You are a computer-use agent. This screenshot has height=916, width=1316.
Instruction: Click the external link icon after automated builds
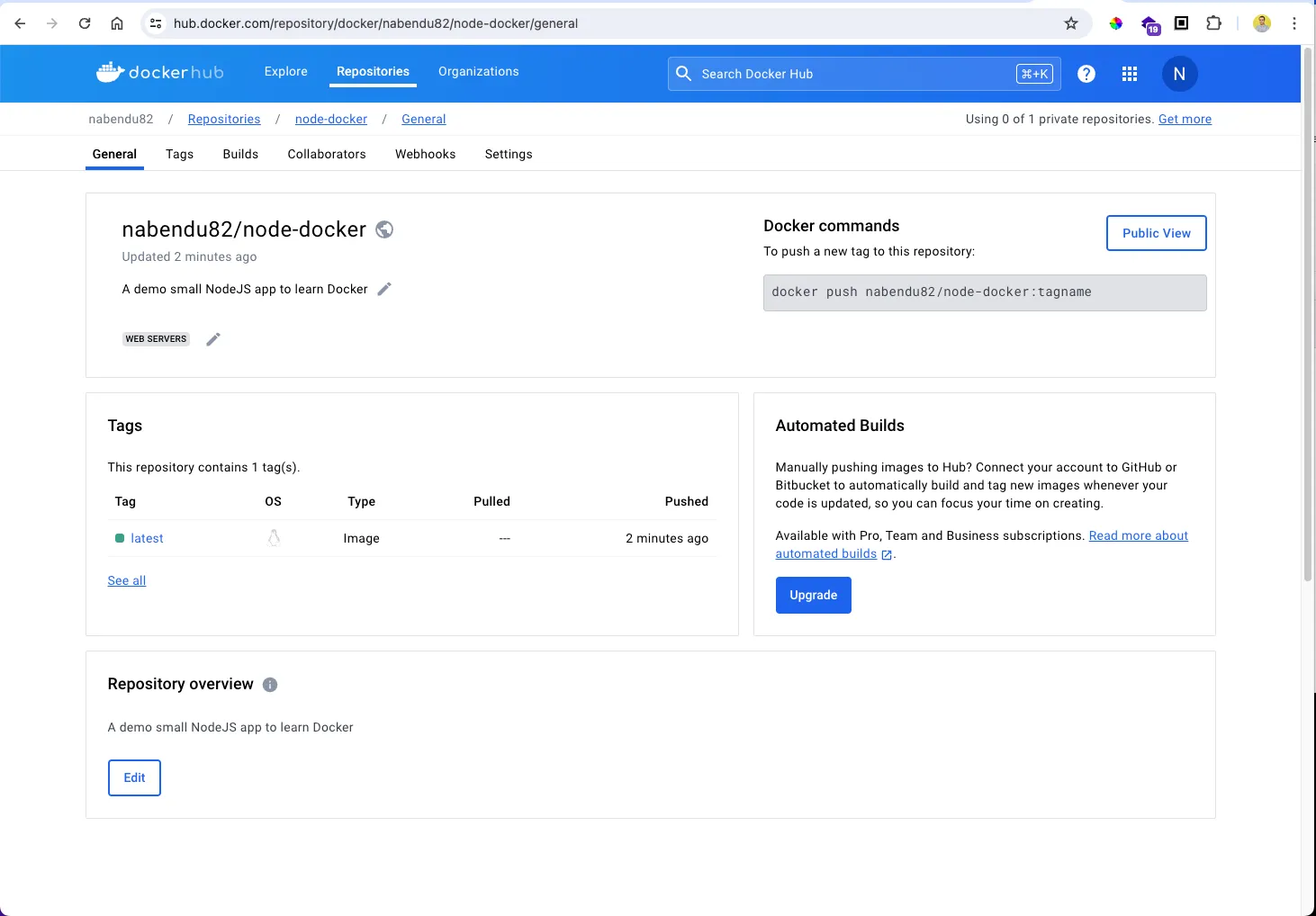(x=887, y=554)
